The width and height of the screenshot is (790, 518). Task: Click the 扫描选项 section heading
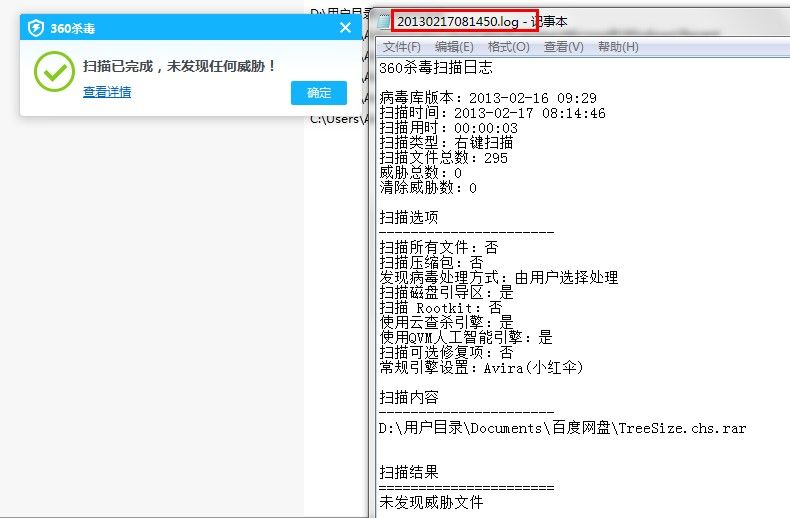tap(409, 218)
